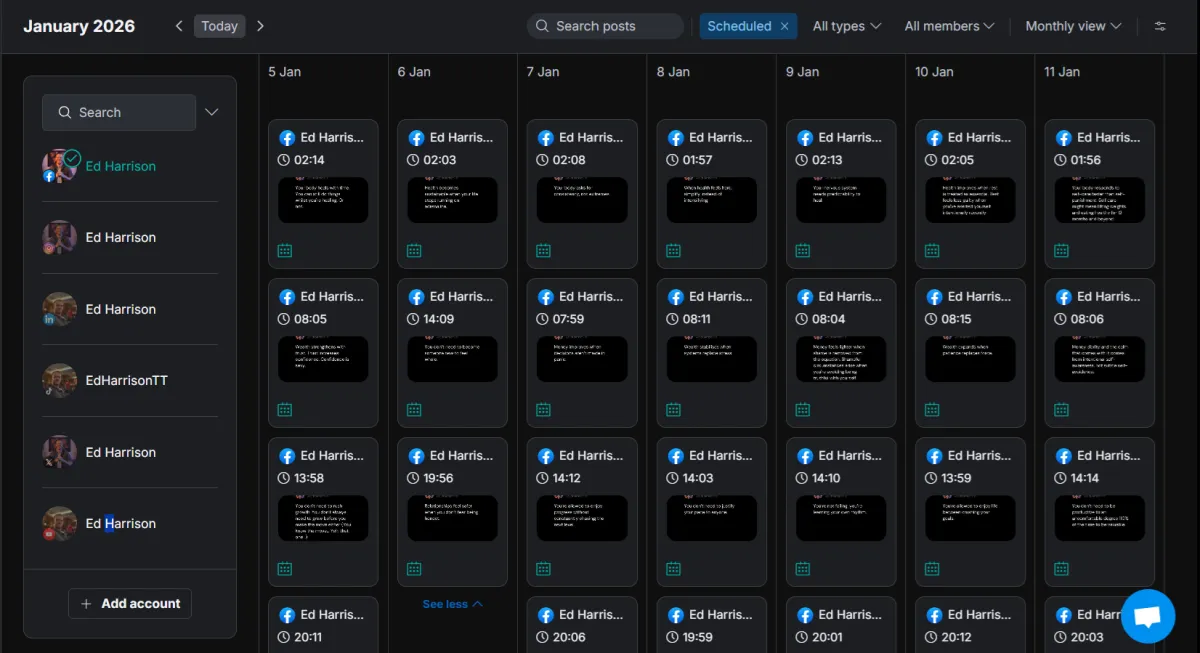Click the 14:10 time on 9 Jan
1200x653 pixels.
pyautogui.click(x=827, y=478)
